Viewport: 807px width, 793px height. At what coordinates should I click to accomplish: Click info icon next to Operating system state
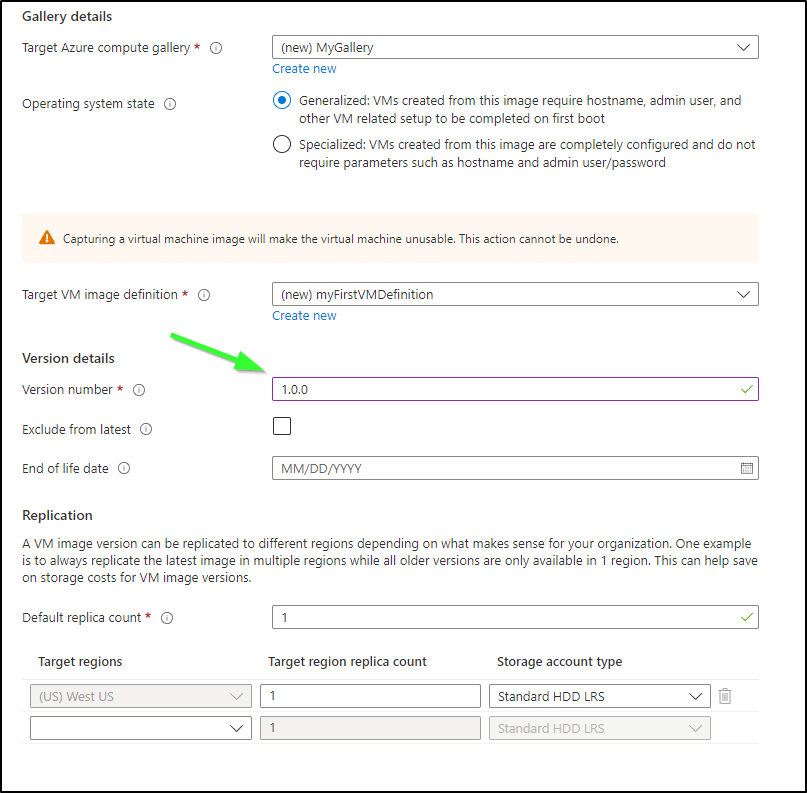(x=170, y=104)
